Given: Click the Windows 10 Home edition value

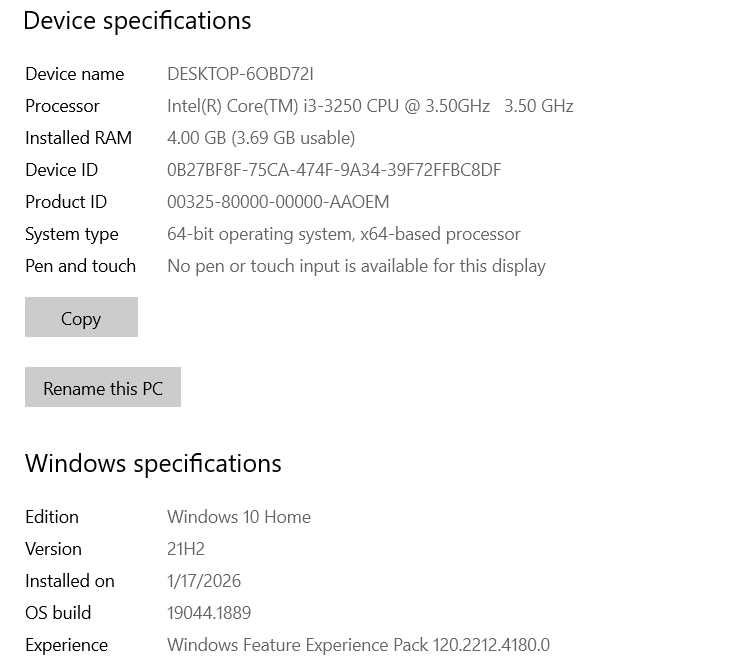Looking at the screenshot, I should point(238,517).
